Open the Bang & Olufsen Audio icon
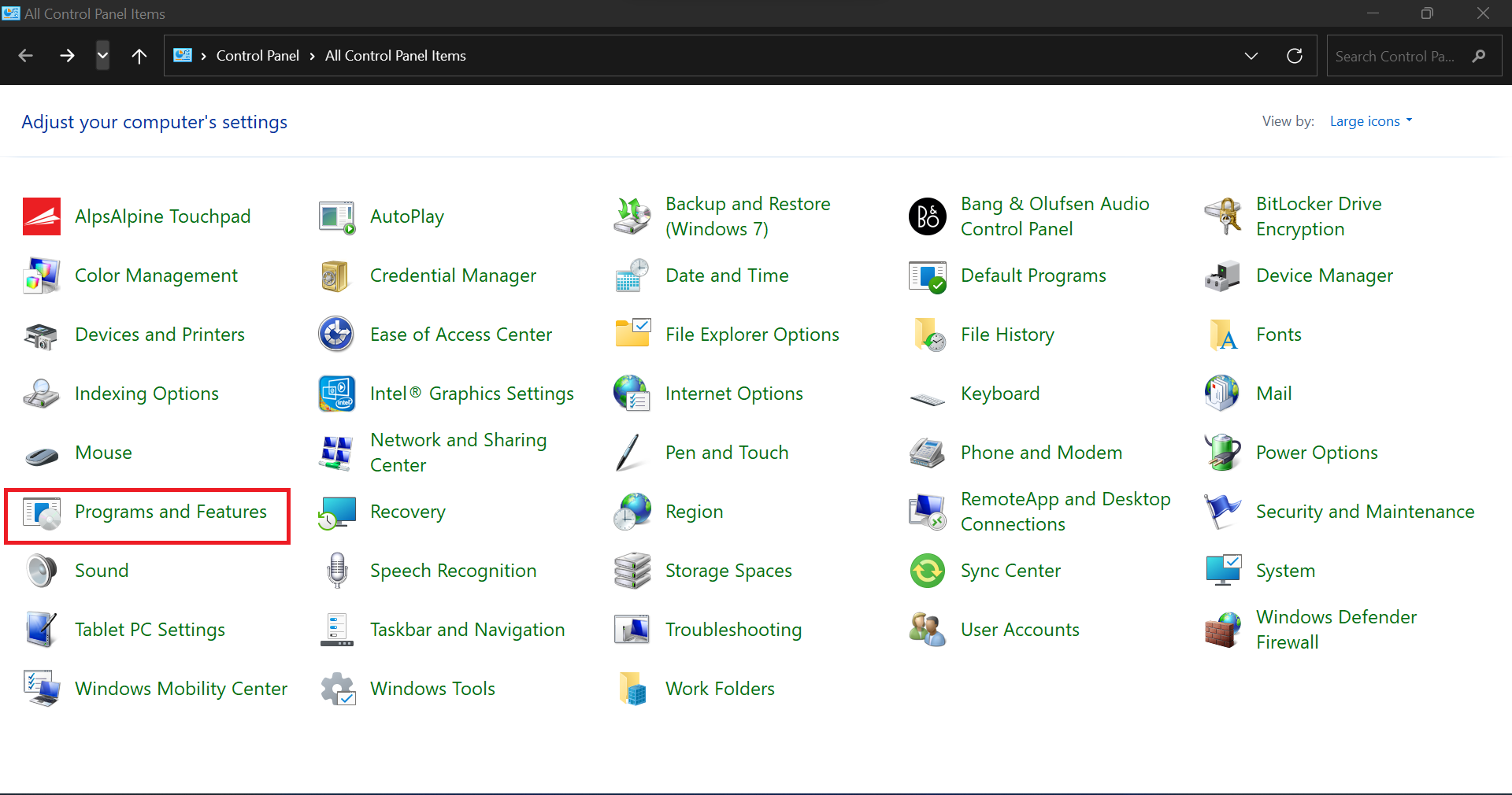 point(928,216)
